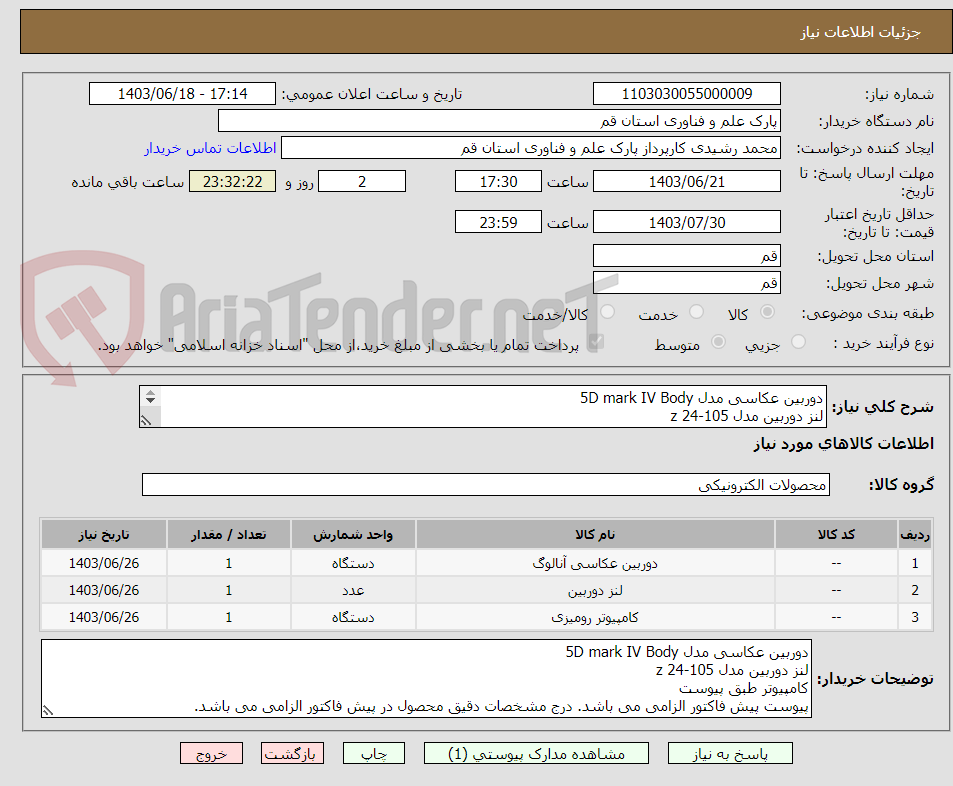Select the متوسط purchase type radio
This screenshot has width=953, height=786.
[x=718, y=342]
